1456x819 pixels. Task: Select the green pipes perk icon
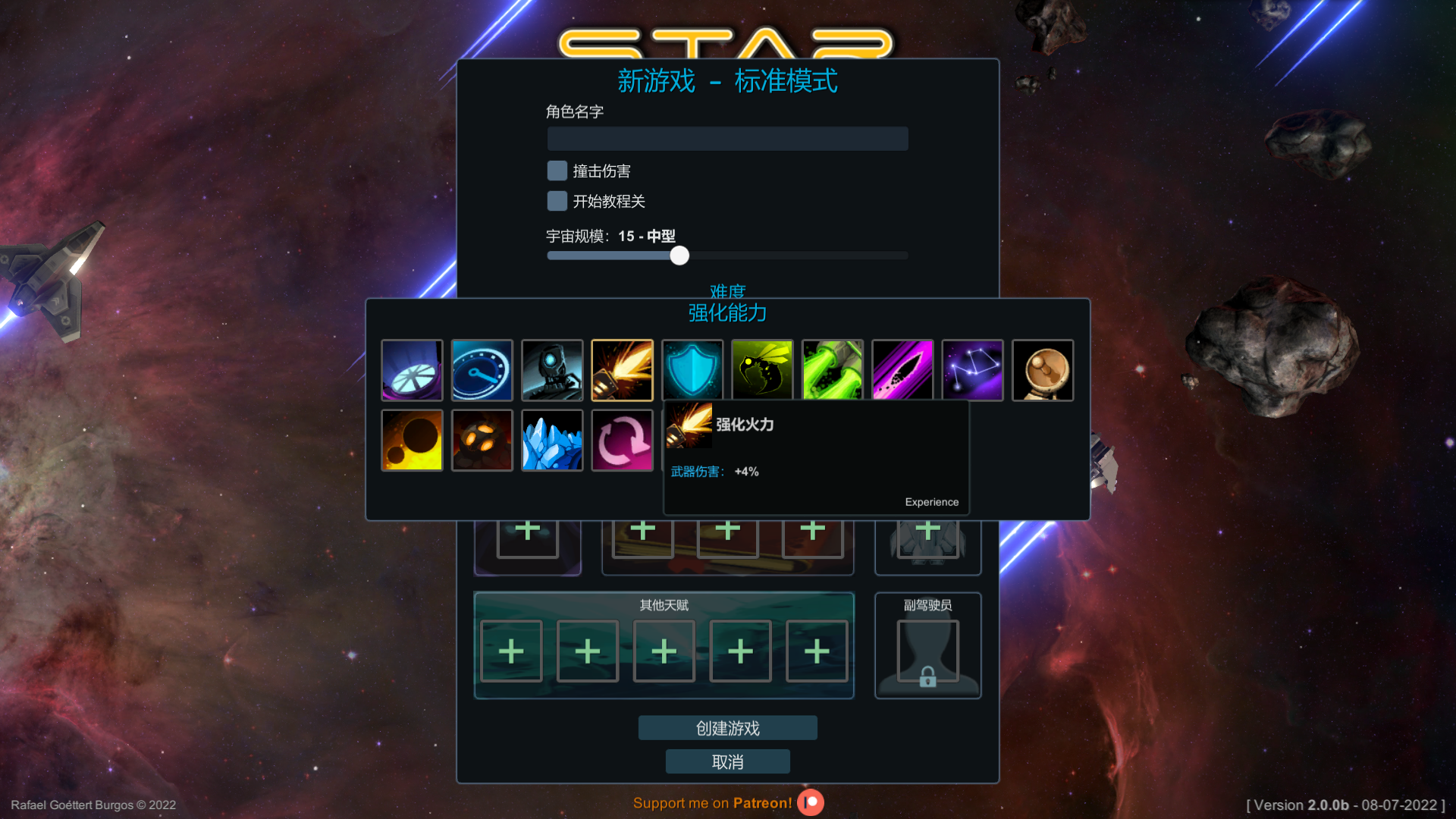pos(833,370)
